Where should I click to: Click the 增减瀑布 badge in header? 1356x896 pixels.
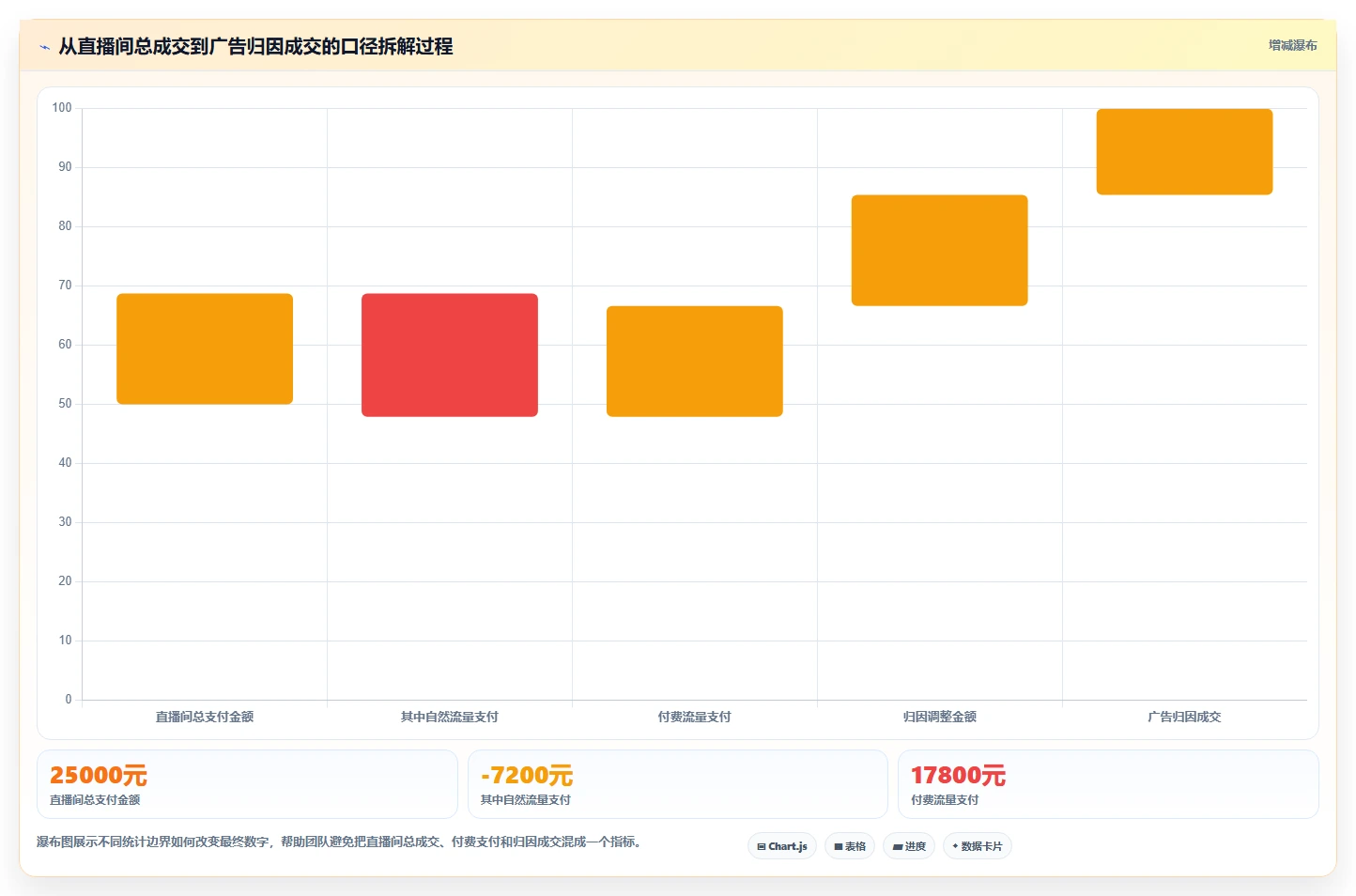1292,45
